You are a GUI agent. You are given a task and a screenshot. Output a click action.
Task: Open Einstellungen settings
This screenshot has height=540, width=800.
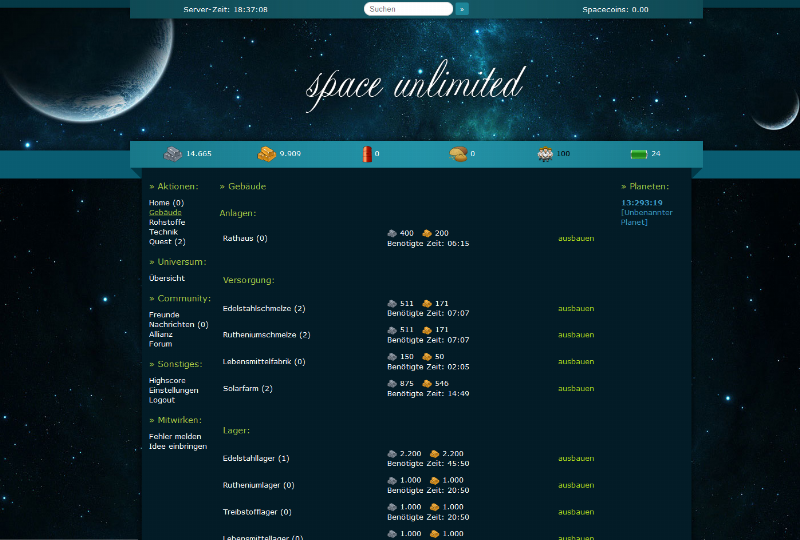click(x=173, y=390)
